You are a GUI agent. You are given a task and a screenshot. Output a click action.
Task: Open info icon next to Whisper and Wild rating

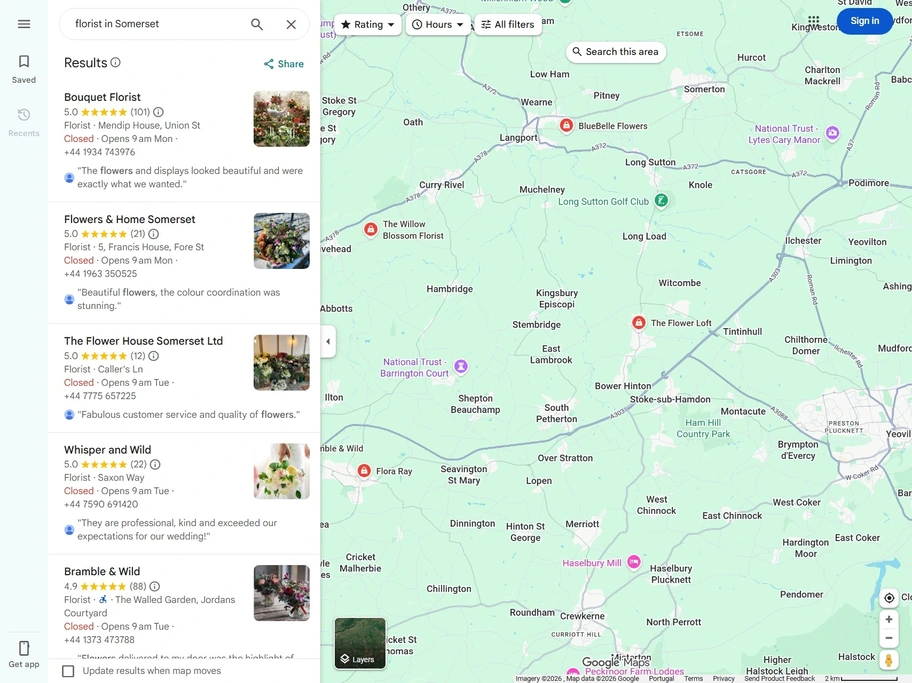coord(155,464)
